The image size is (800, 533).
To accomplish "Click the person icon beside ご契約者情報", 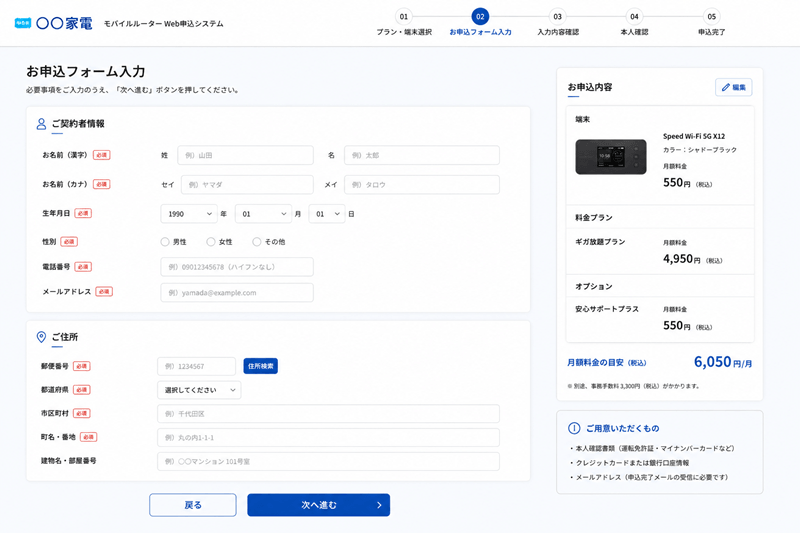I will (x=41, y=124).
